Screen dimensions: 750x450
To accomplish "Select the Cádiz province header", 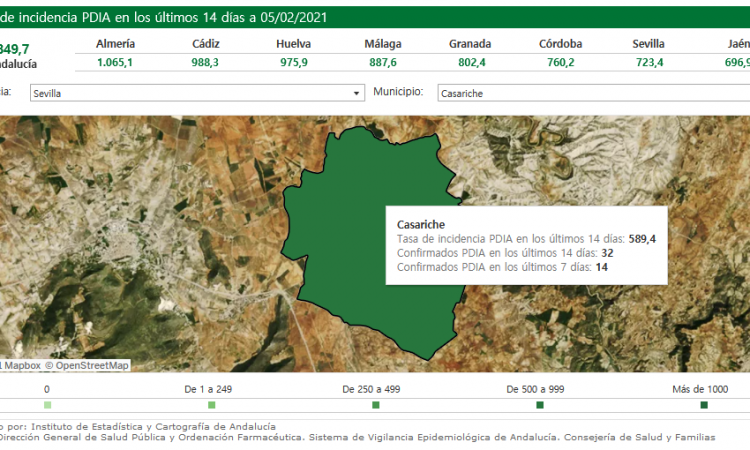I will tap(206, 44).
